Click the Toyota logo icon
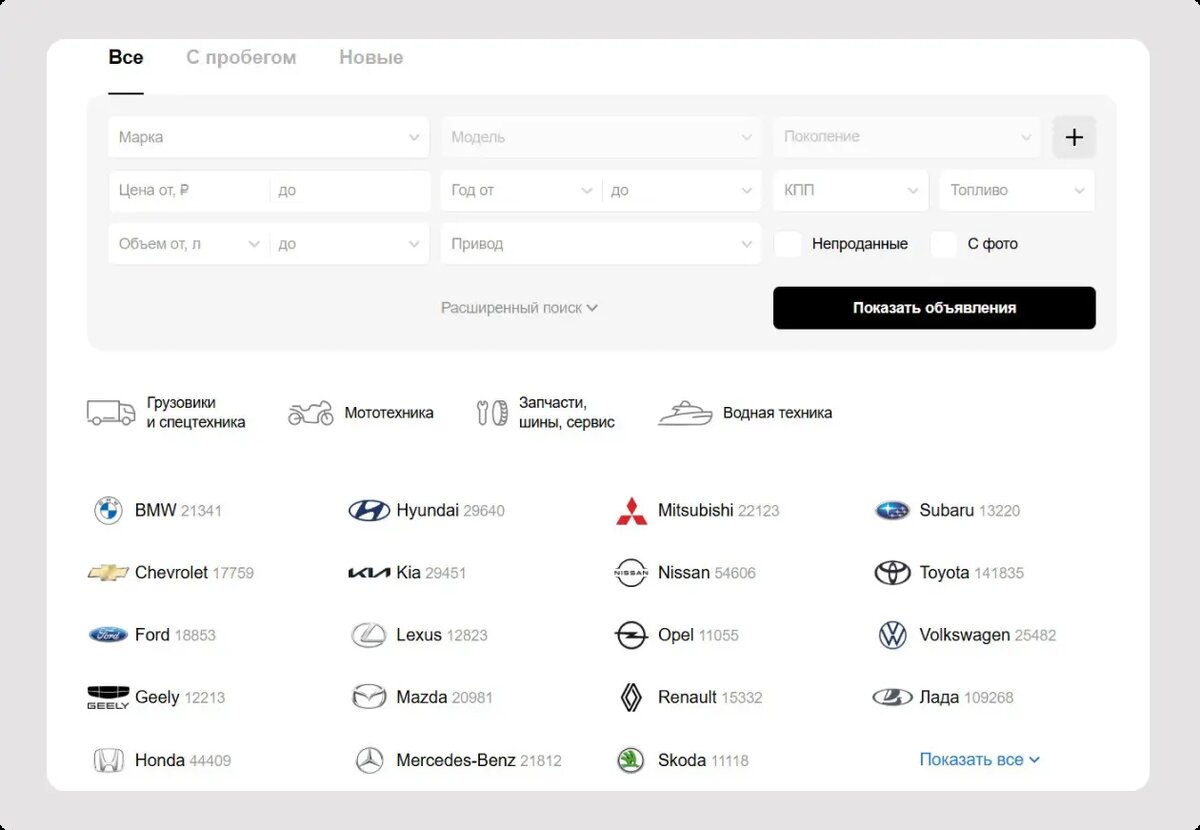The width and height of the screenshot is (1200, 830). [x=892, y=573]
